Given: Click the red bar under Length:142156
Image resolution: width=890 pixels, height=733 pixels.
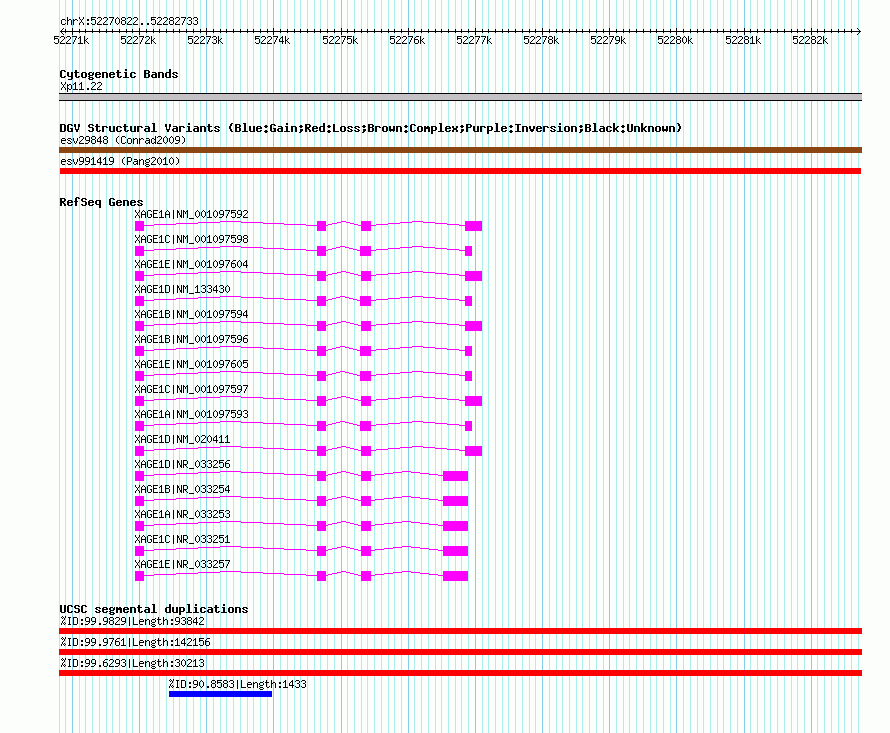Looking at the screenshot, I should tap(460, 652).
